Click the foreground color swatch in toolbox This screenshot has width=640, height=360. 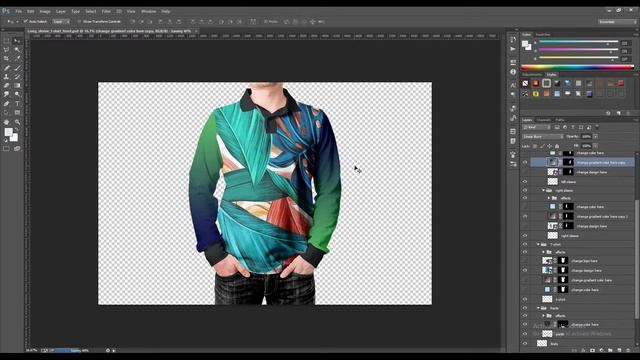(x=9, y=132)
